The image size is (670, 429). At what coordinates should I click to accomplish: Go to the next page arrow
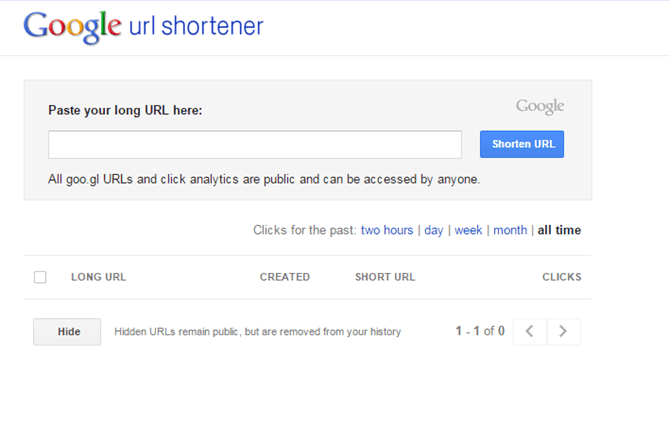tap(564, 331)
